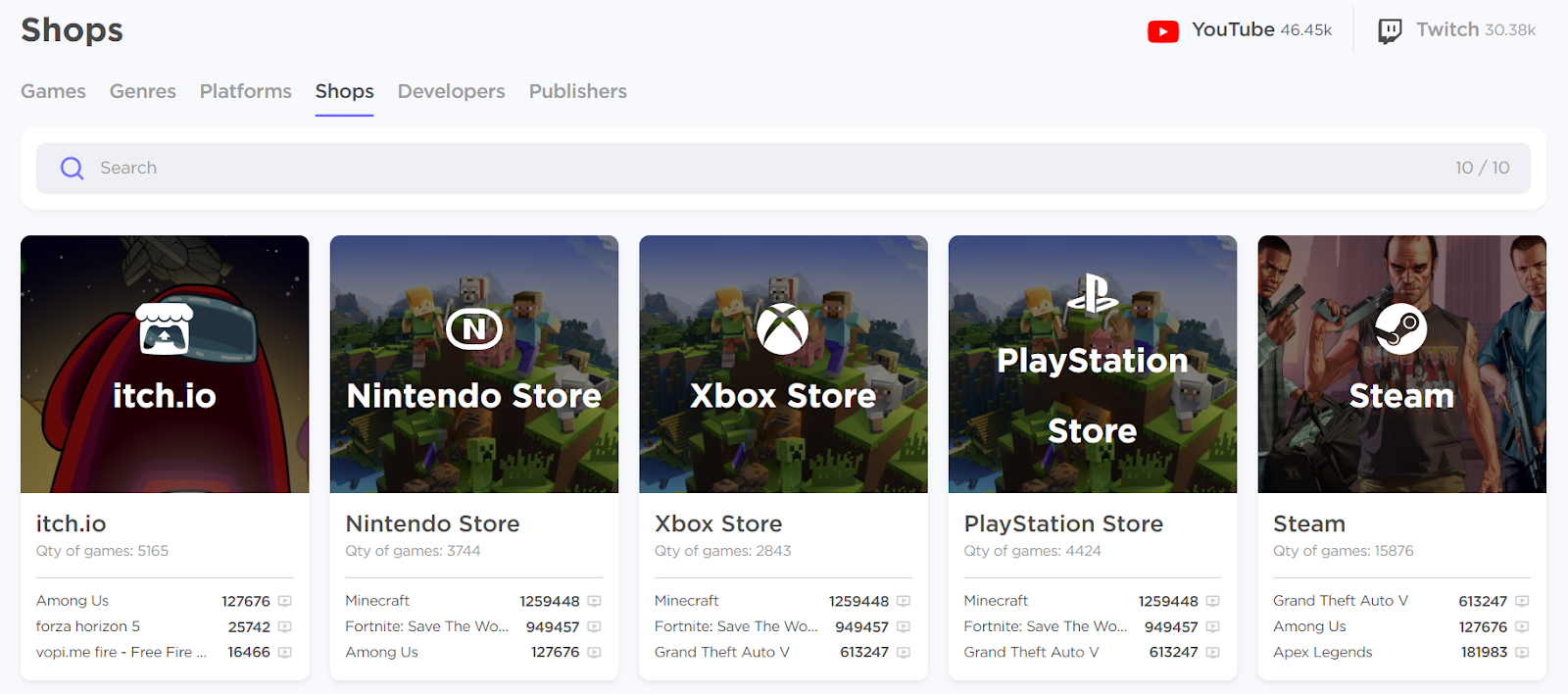Open the Developers tab
This screenshot has width=1568, height=694.
452,91
